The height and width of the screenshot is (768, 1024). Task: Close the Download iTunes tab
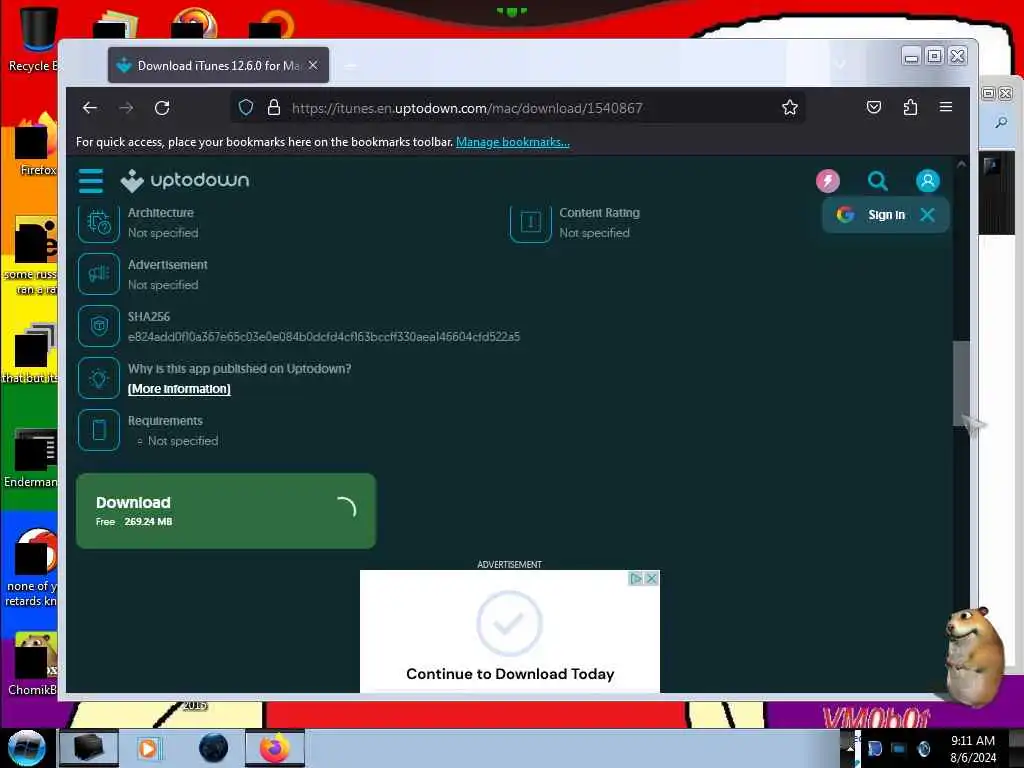click(313, 65)
